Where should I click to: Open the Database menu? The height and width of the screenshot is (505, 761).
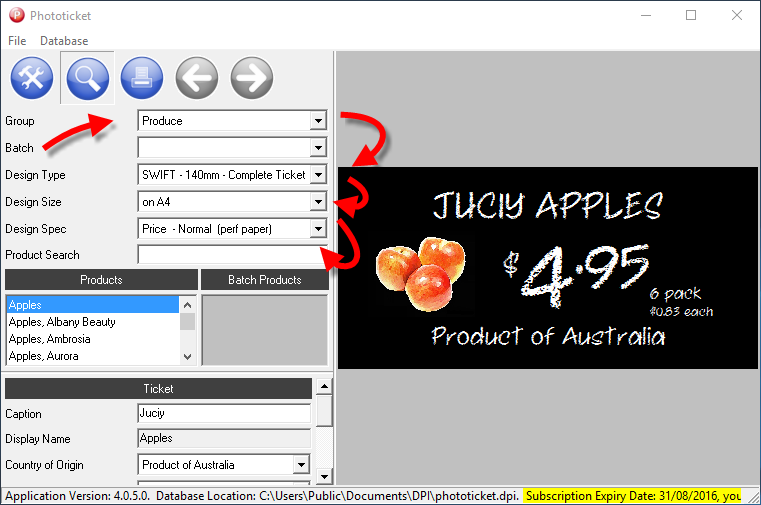(64, 41)
